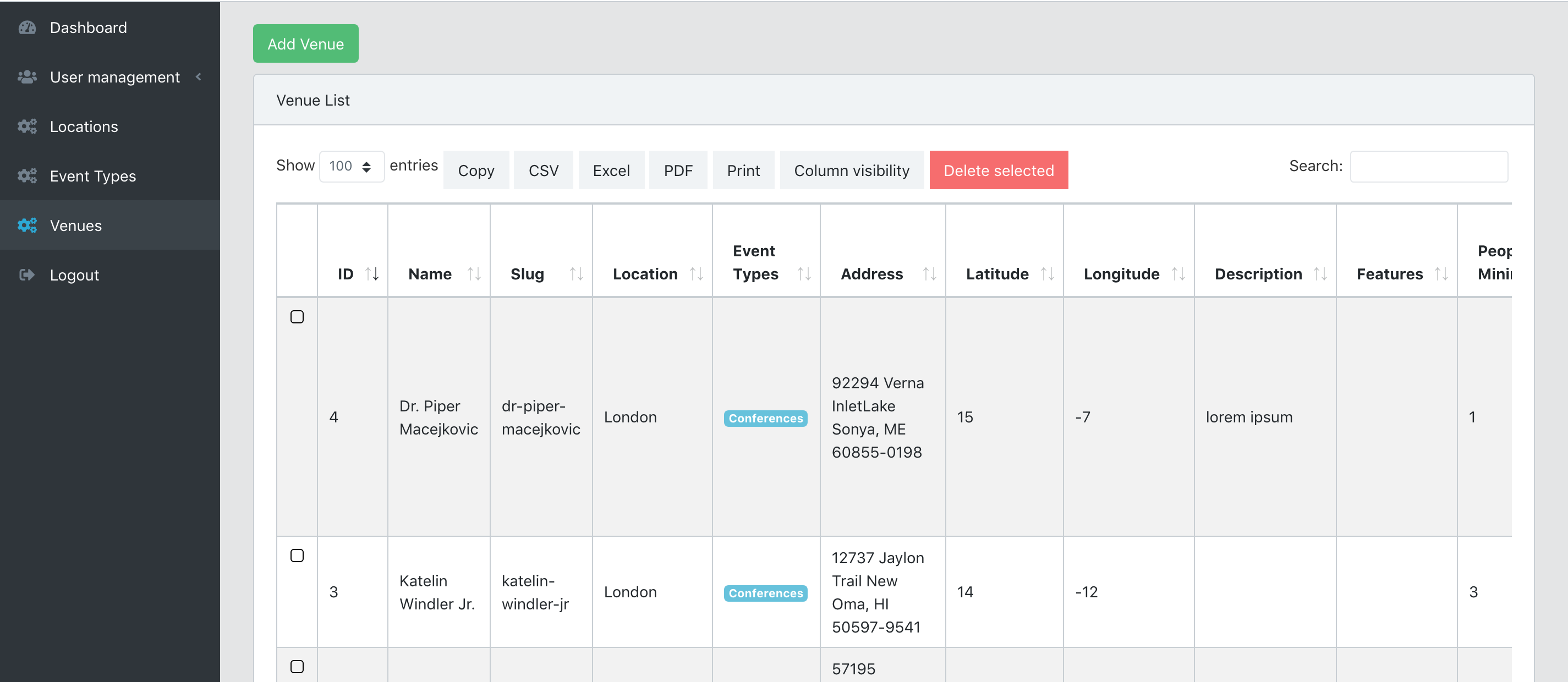Click the Event Types icon in sidebar
This screenshot has width=1568, height=682.
pyautogui.click(x=27, y=175)
